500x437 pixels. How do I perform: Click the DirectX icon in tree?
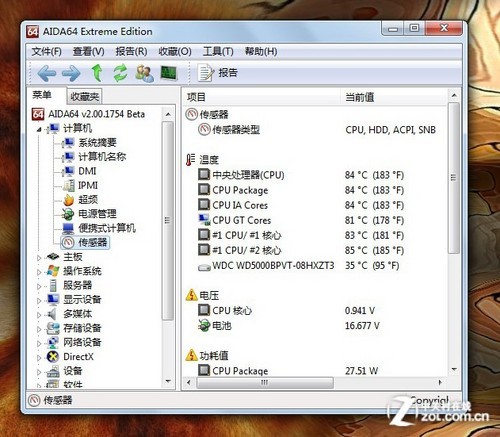53,357
